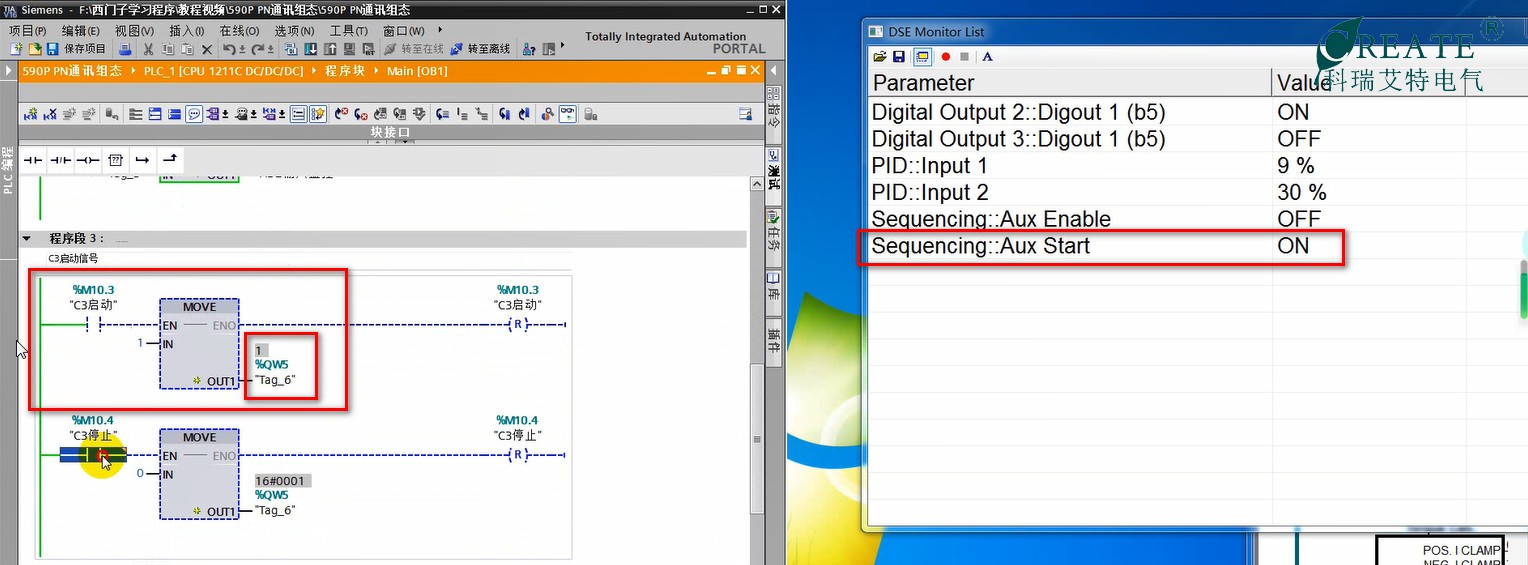Open the 编辑(E) menu
The height and width of the screenshot is (565, 1528).
pos(80,30)
